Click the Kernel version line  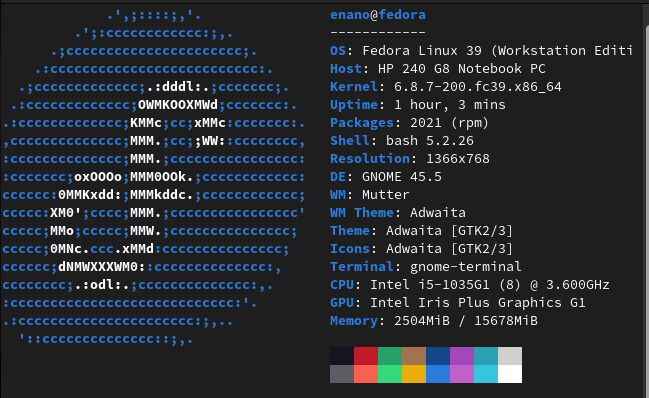click(446, 87)
